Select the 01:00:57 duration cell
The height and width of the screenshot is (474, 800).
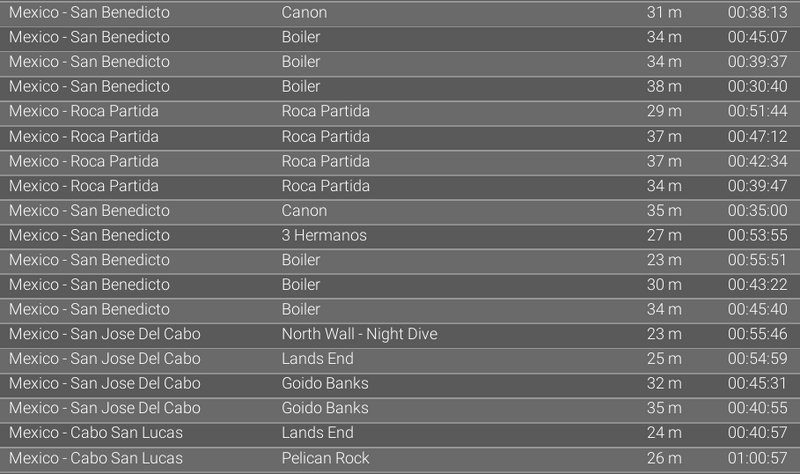click(757, 458)
